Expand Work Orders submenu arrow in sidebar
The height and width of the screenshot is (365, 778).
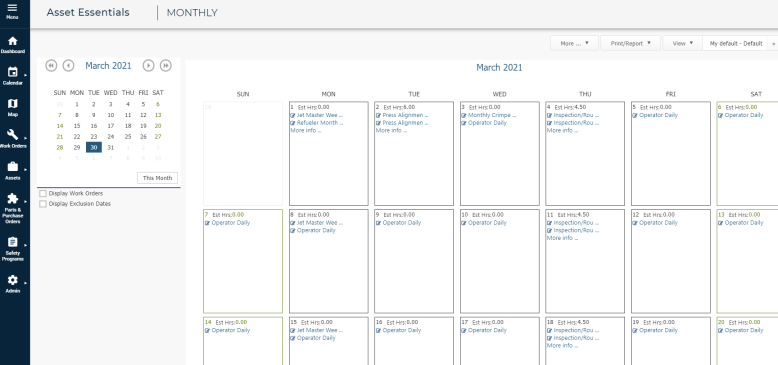pyautogui.click(x=25, y=137)
